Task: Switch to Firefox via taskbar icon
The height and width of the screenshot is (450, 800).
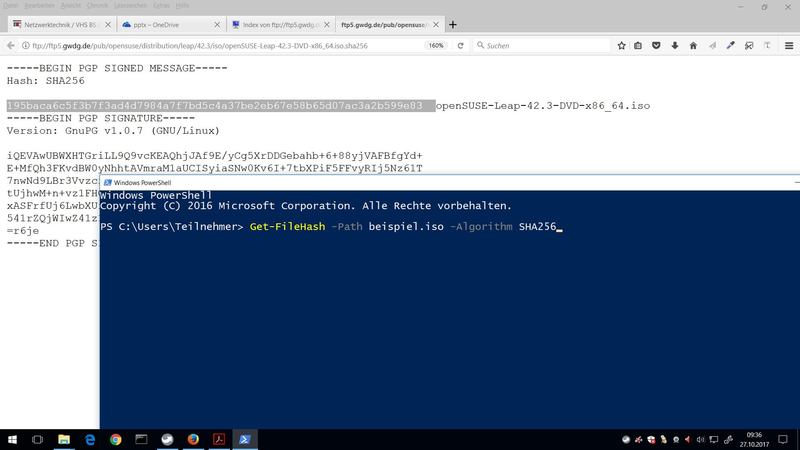Action: coord(193,439)
